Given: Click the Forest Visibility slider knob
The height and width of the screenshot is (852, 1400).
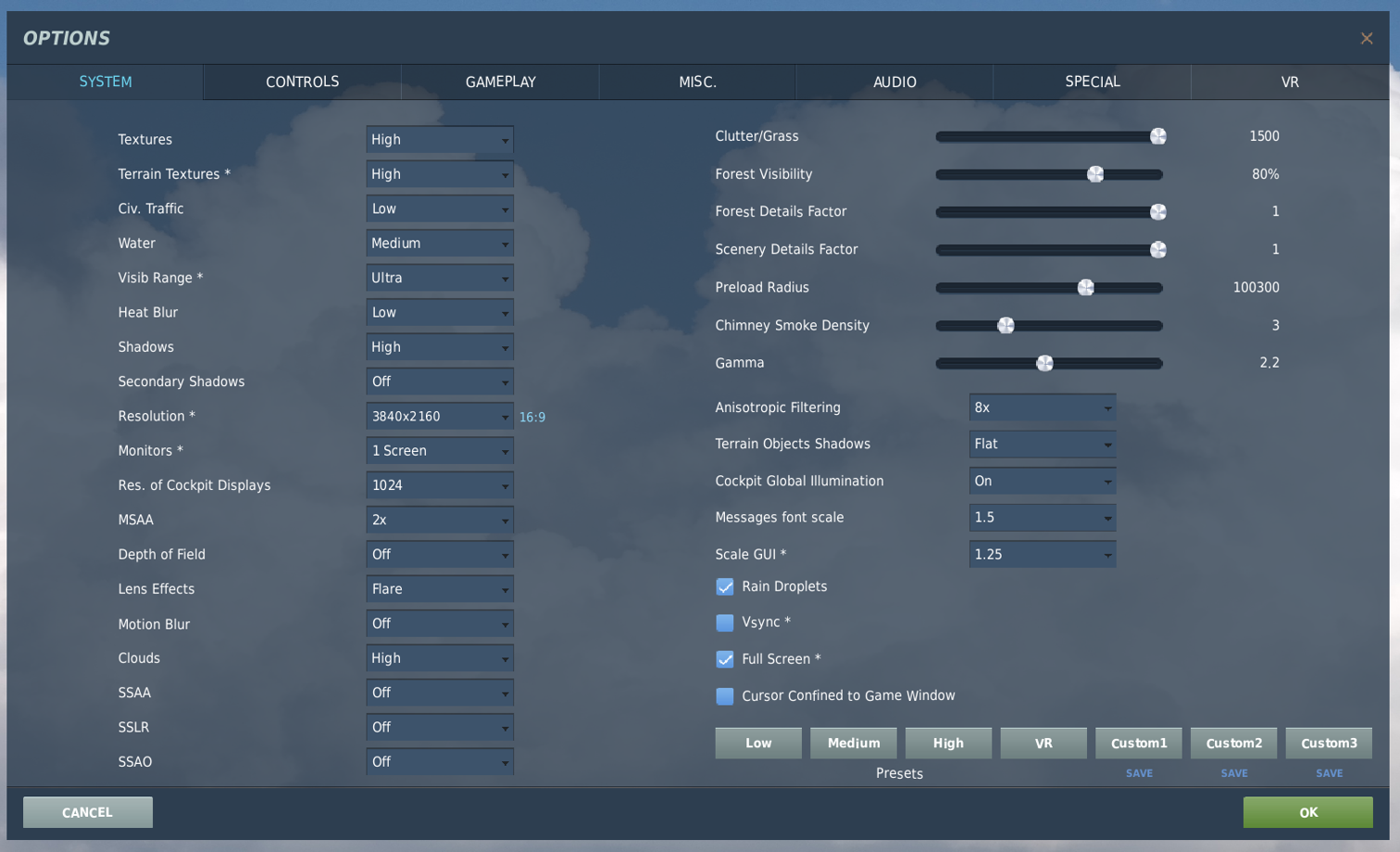Looking at the screenshot, I should pos(1095,174).
